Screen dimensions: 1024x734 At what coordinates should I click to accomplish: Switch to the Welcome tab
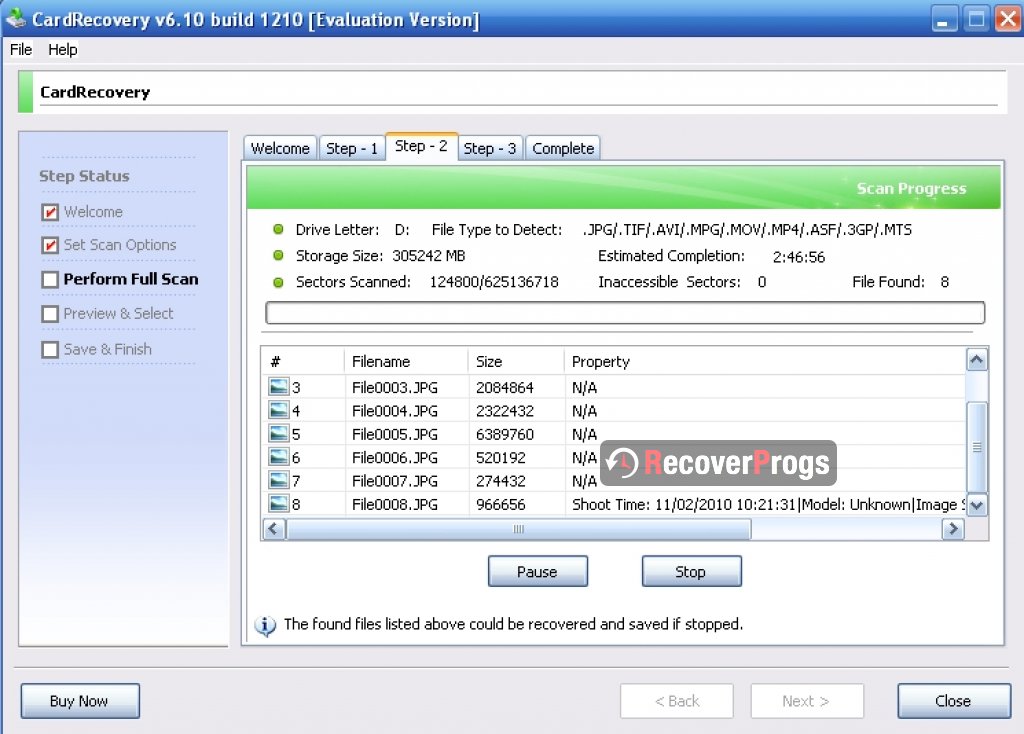[x=280, y=148]
